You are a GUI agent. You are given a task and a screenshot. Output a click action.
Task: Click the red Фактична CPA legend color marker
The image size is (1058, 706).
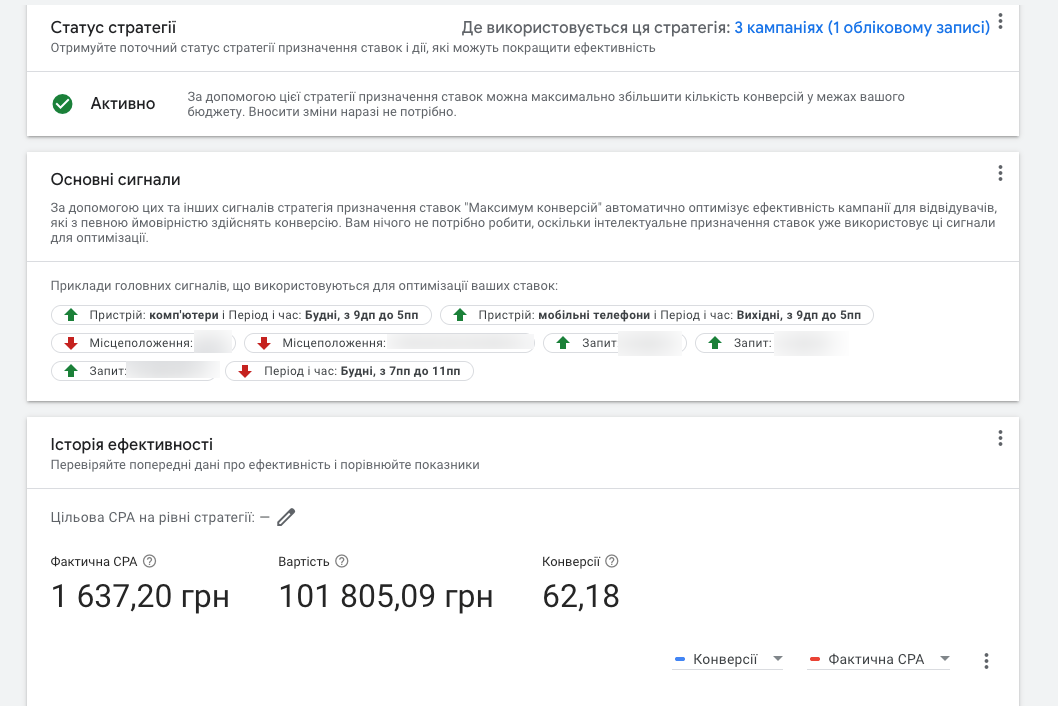[815, 659]
